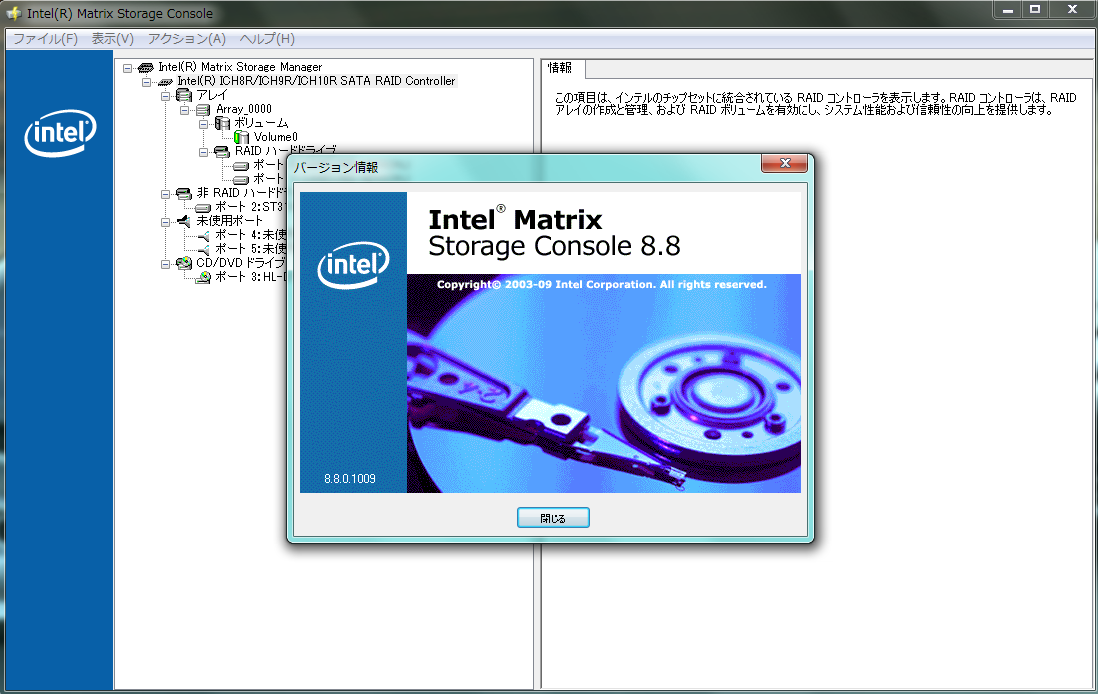Collapse the Array_0000 node
Screen dimensions: 1098x694
point(184,110)
